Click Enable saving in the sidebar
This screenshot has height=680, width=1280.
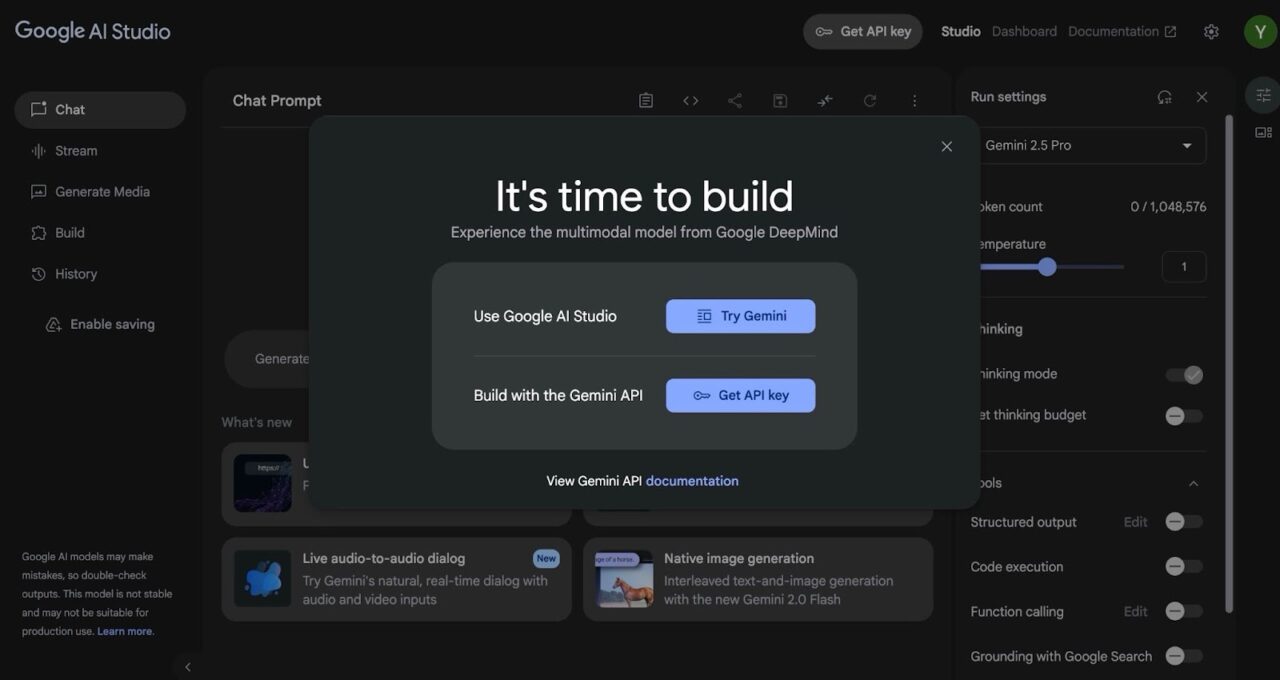100,325
